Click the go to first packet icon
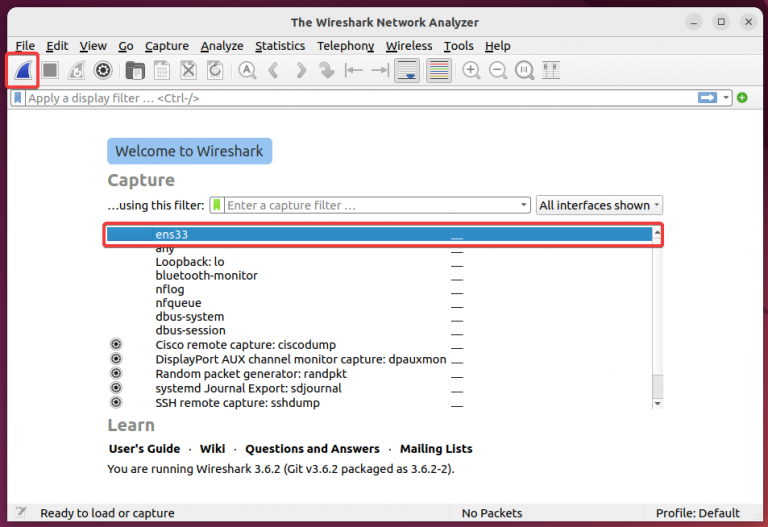Viewport: 768px width, 527px height. [x=353, y=70]
